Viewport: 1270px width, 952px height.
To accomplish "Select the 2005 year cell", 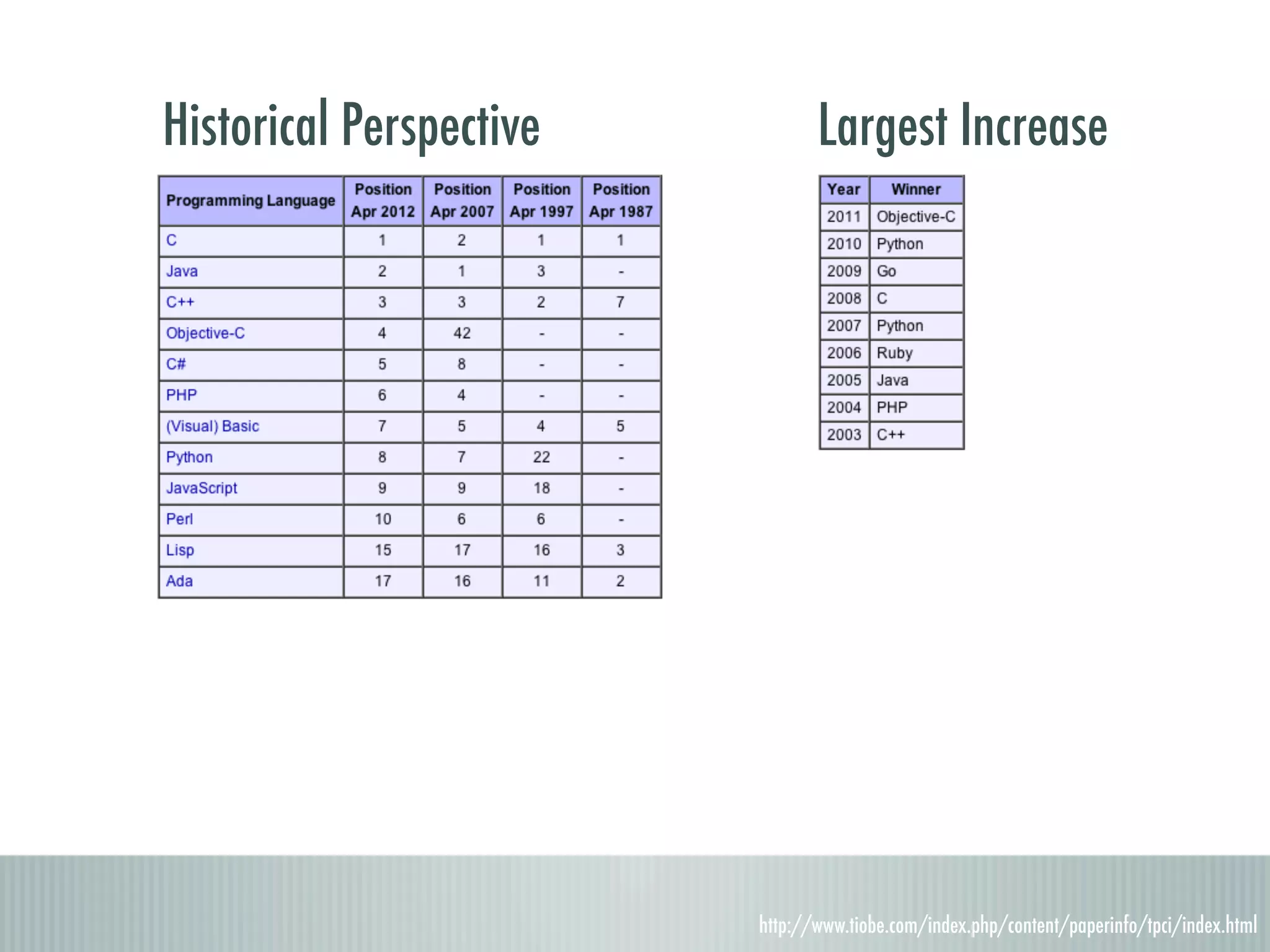I will (x=844, y=381).
